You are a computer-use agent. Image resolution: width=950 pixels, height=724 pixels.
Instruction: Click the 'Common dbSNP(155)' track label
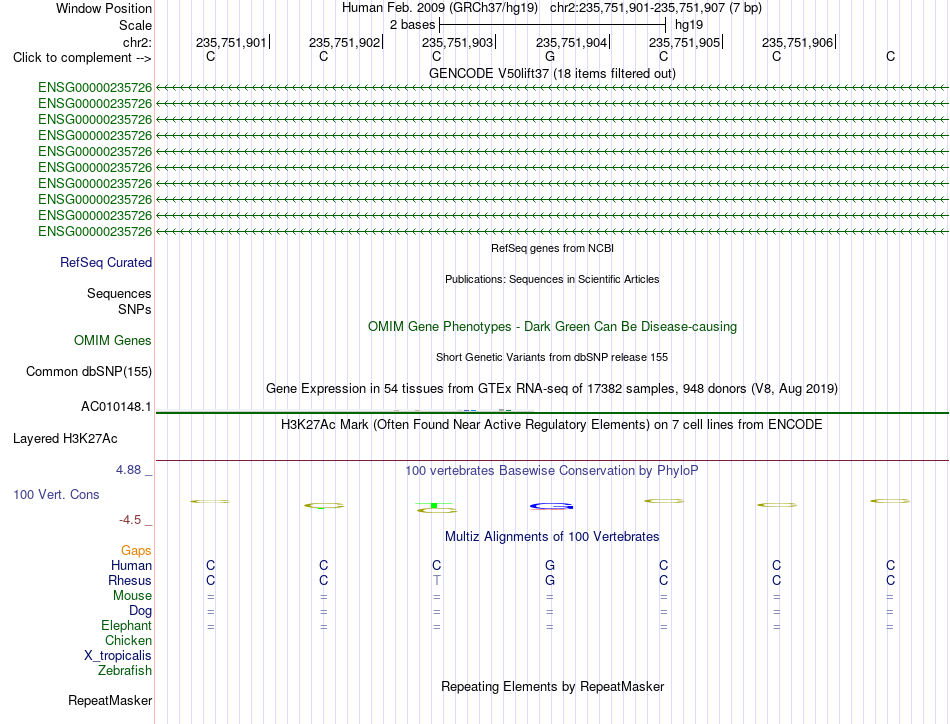(x=88, y=371)
